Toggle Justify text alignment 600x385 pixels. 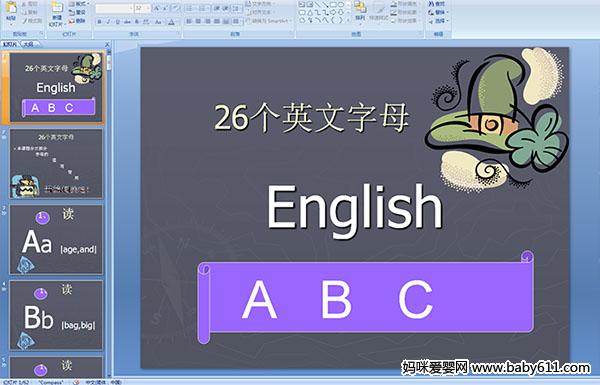[217, 21]
